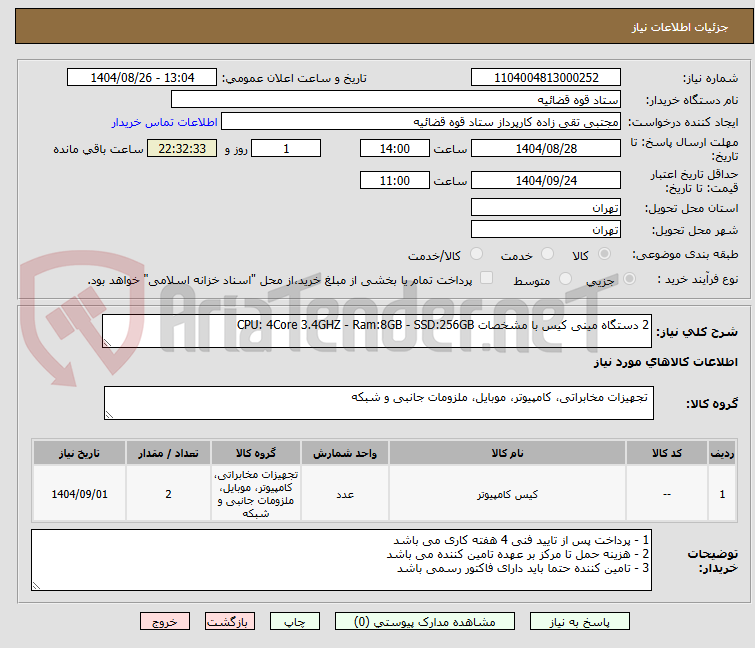Click the اطلاعات کالاهای مورد نیاز heading

point(665,362)
